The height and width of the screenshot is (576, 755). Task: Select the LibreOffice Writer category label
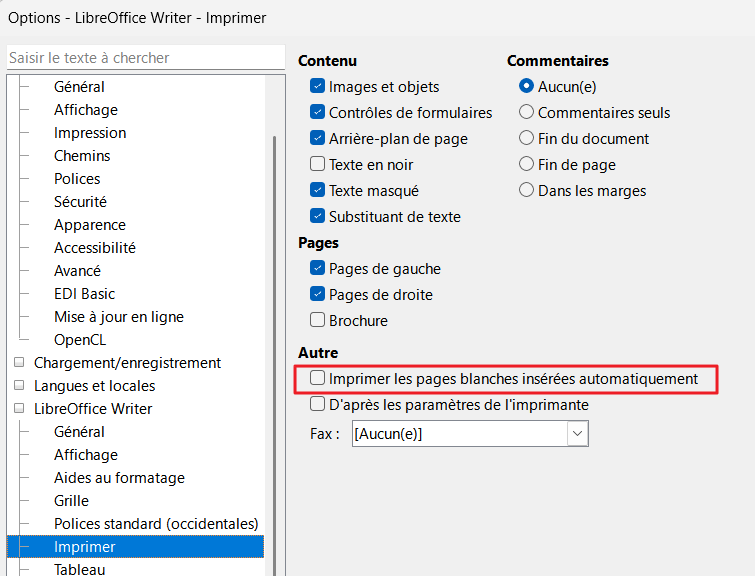(93, 409)
